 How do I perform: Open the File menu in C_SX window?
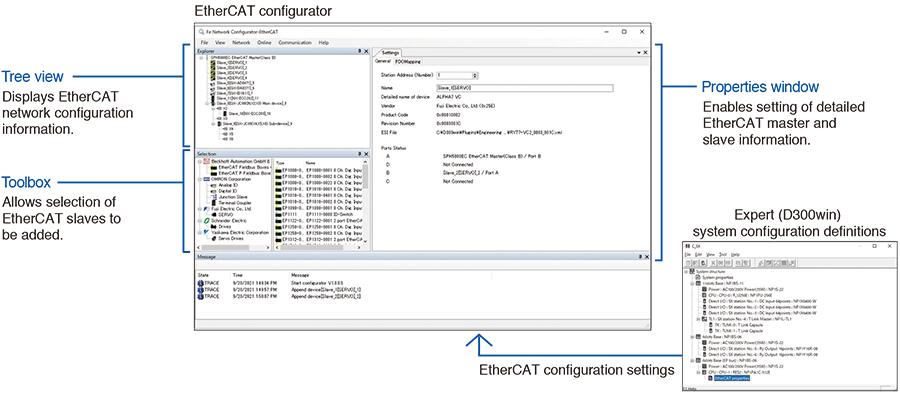[x=688, y=254]
